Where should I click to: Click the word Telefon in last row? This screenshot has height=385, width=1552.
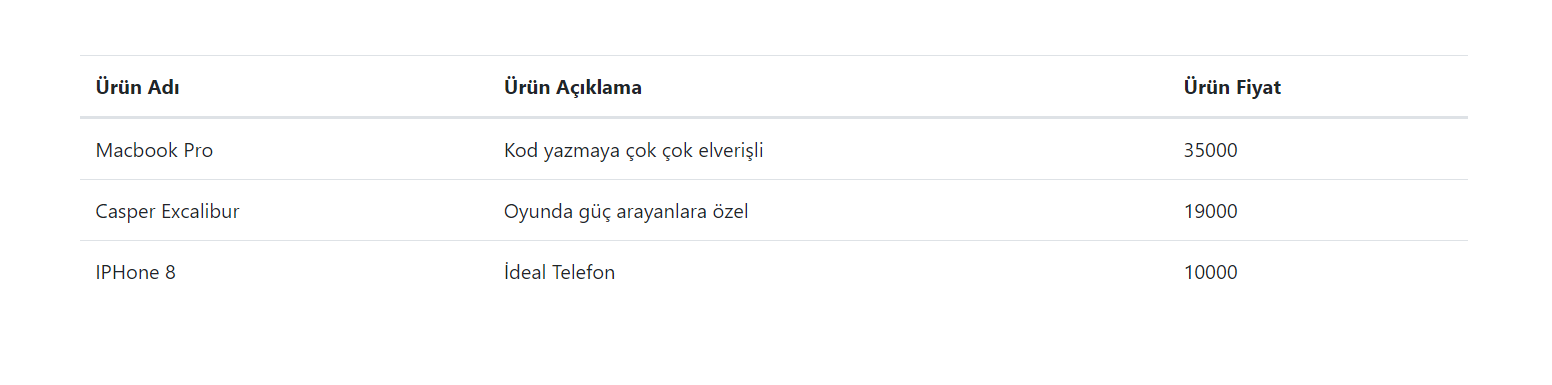pos(584,272)
